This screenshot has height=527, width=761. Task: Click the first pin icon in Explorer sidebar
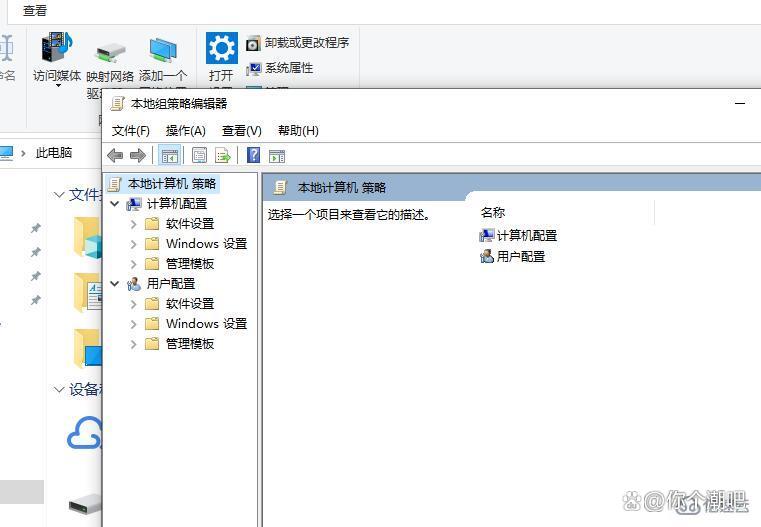point(35,228)
